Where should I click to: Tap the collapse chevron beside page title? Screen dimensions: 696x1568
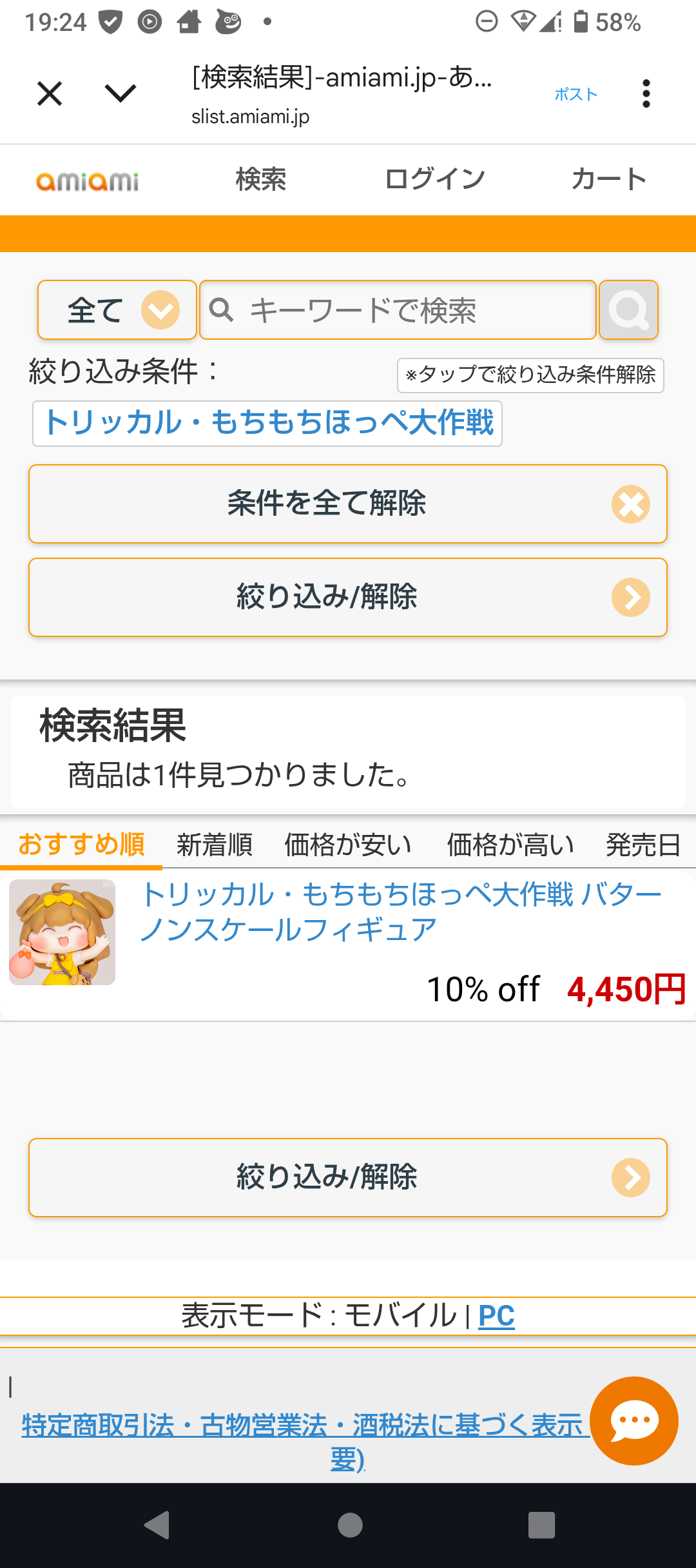tap(121, 94)
